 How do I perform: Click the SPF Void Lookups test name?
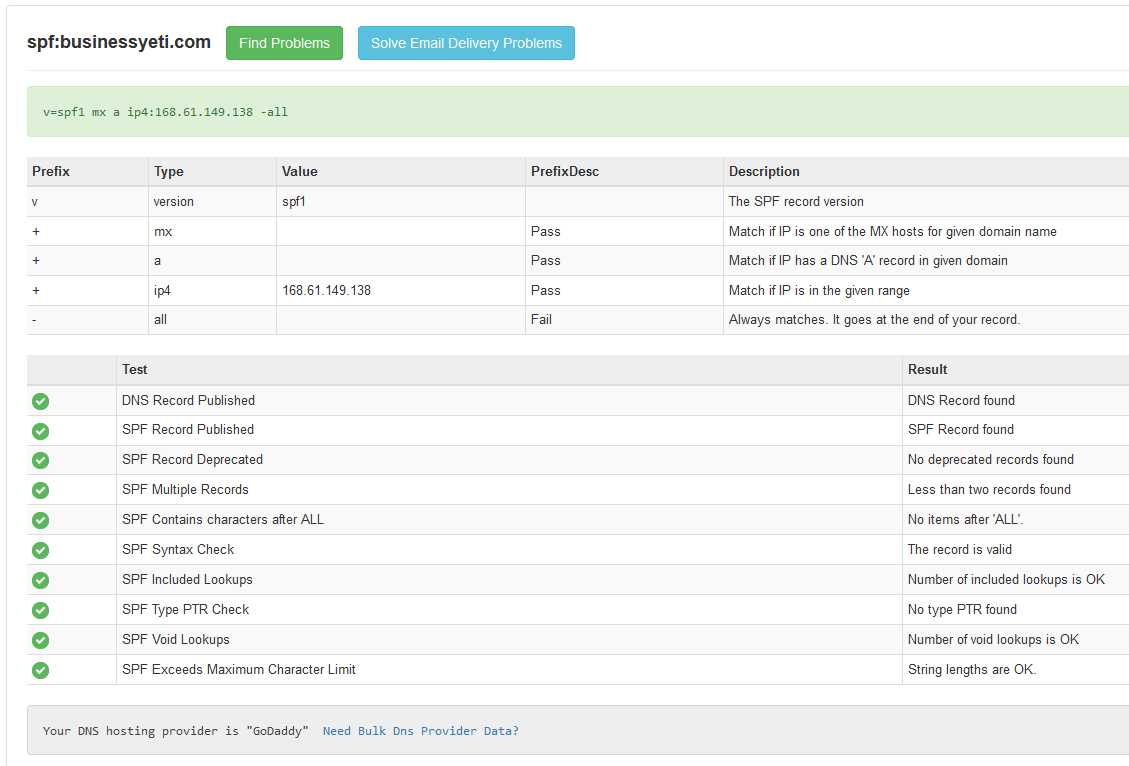[x=176, y=639]
